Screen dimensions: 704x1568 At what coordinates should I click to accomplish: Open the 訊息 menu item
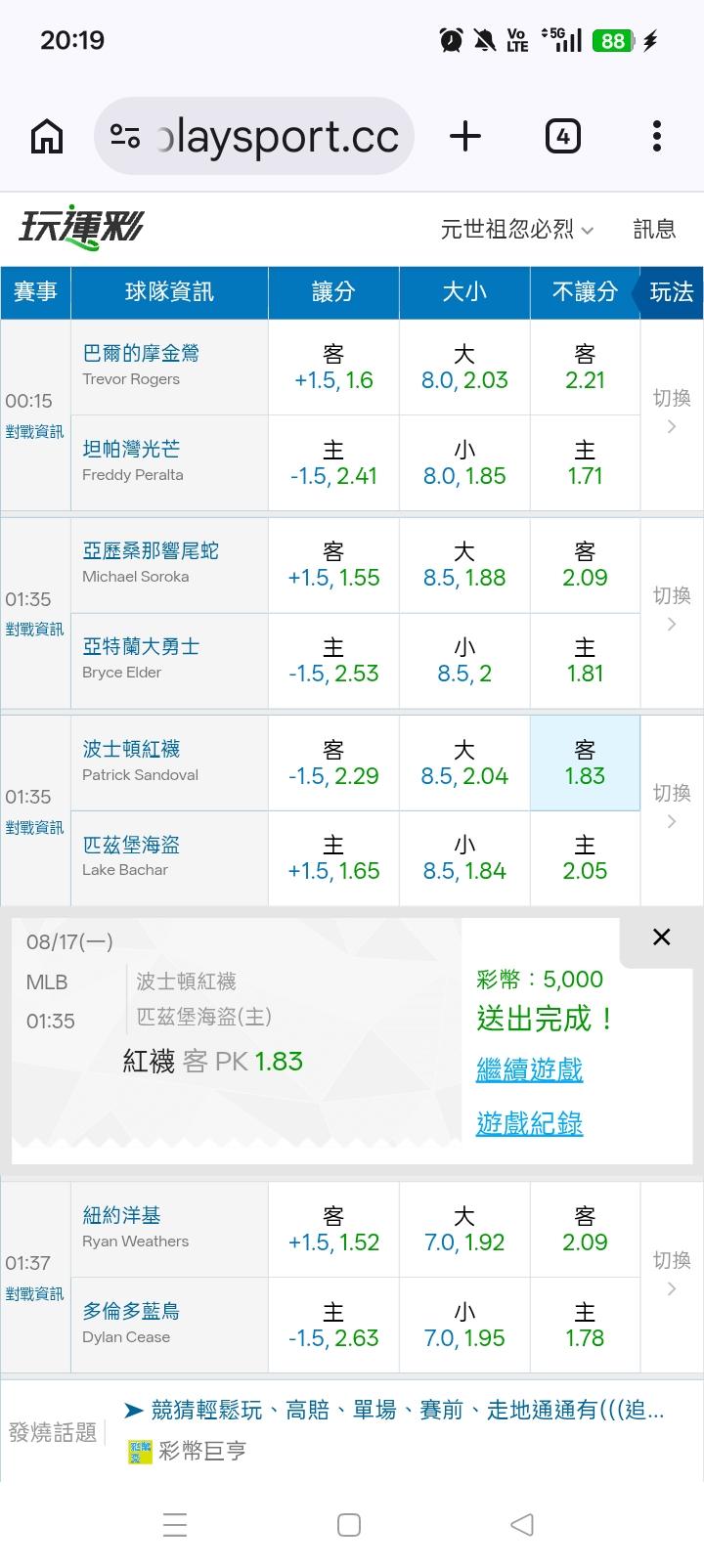click(654, 230)
